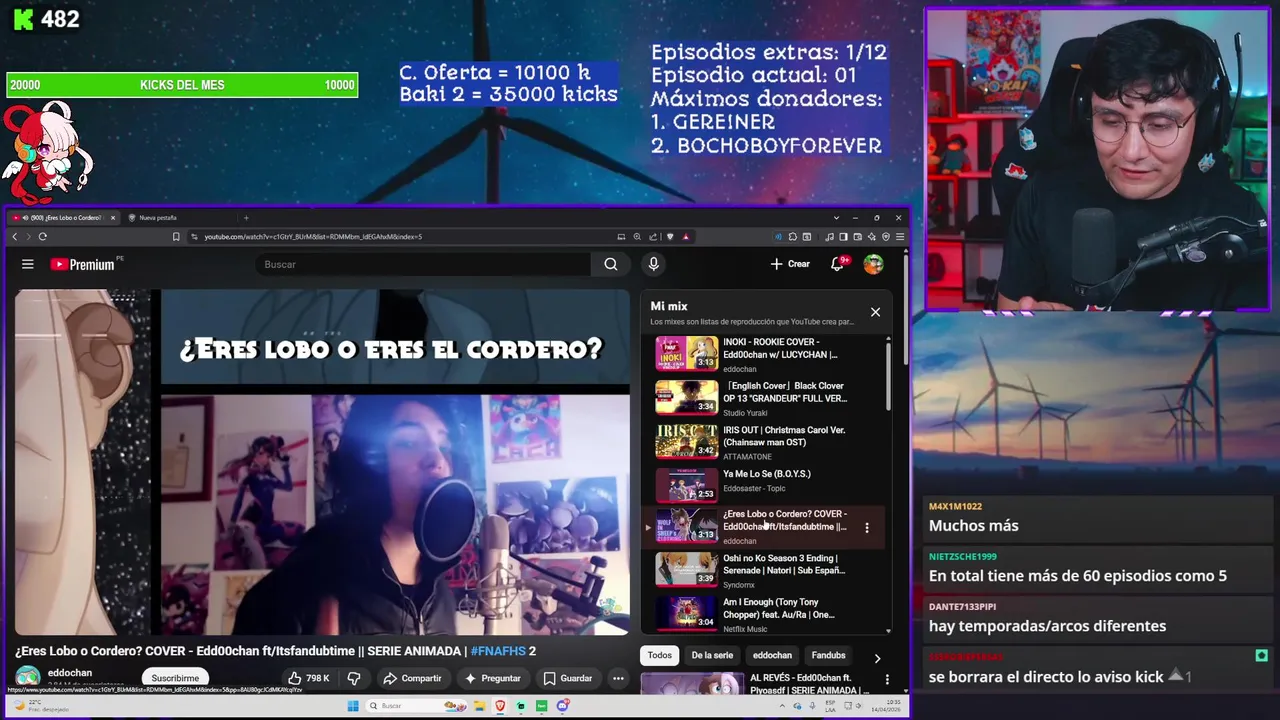Viewport: 1280px width, 720px height.
Task: Click the Suscribirme button
Action: [x=175, y=678]
